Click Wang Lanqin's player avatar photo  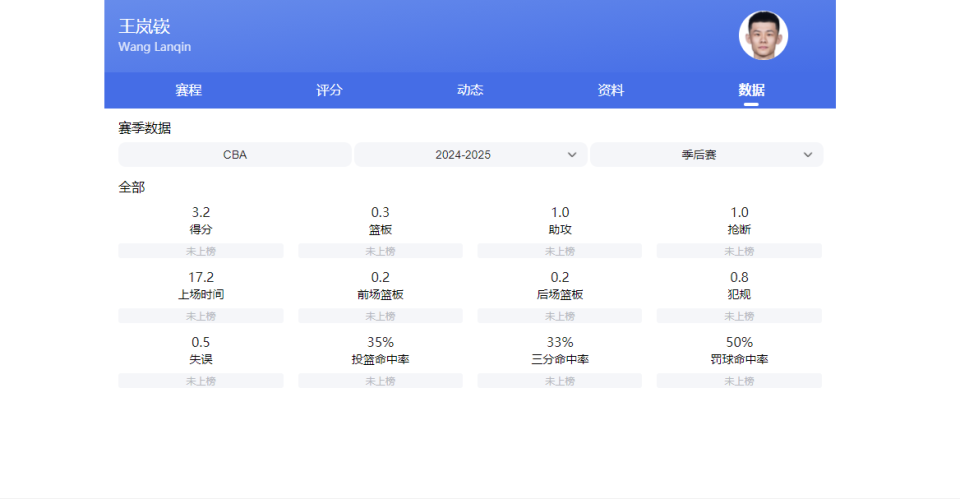click(x=763, y=36)
